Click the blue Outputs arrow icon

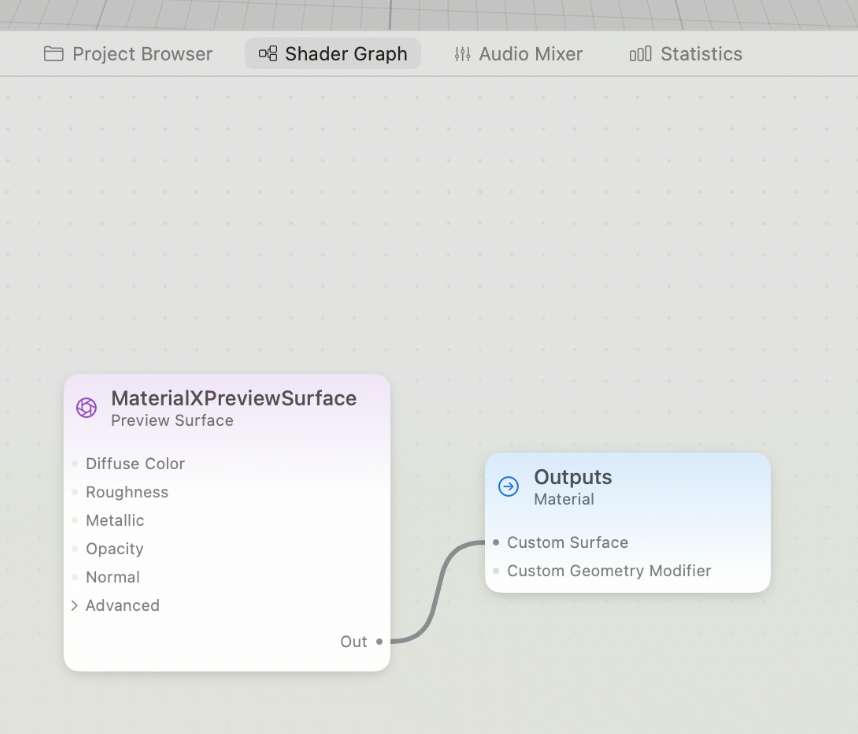point(508,486)
